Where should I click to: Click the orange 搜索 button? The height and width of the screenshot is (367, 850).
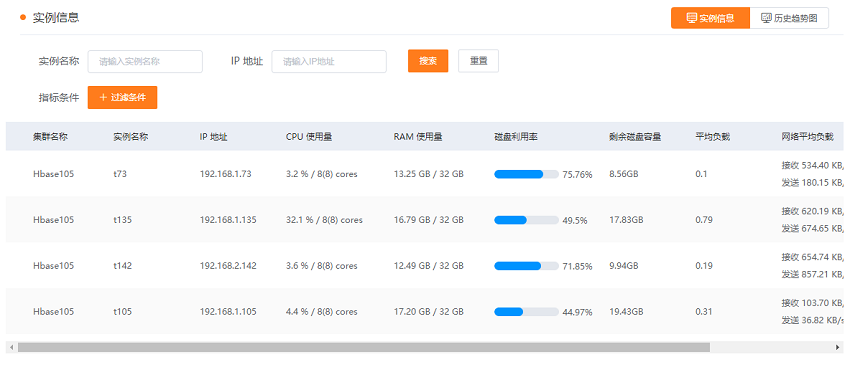click(428, 61)
